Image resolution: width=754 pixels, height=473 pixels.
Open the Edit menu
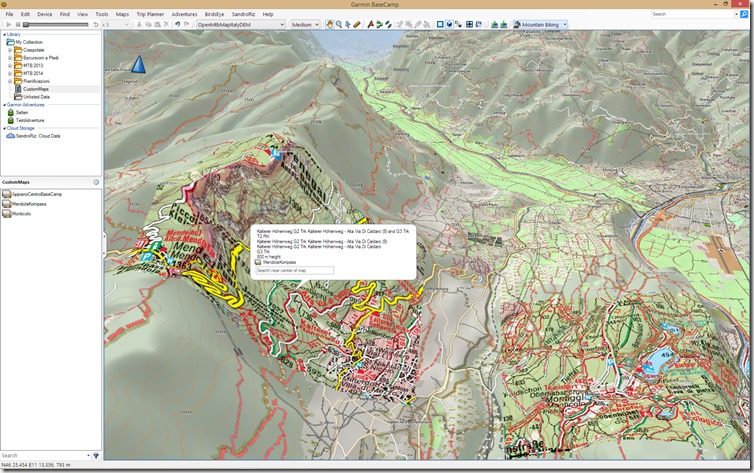(25, 14)
